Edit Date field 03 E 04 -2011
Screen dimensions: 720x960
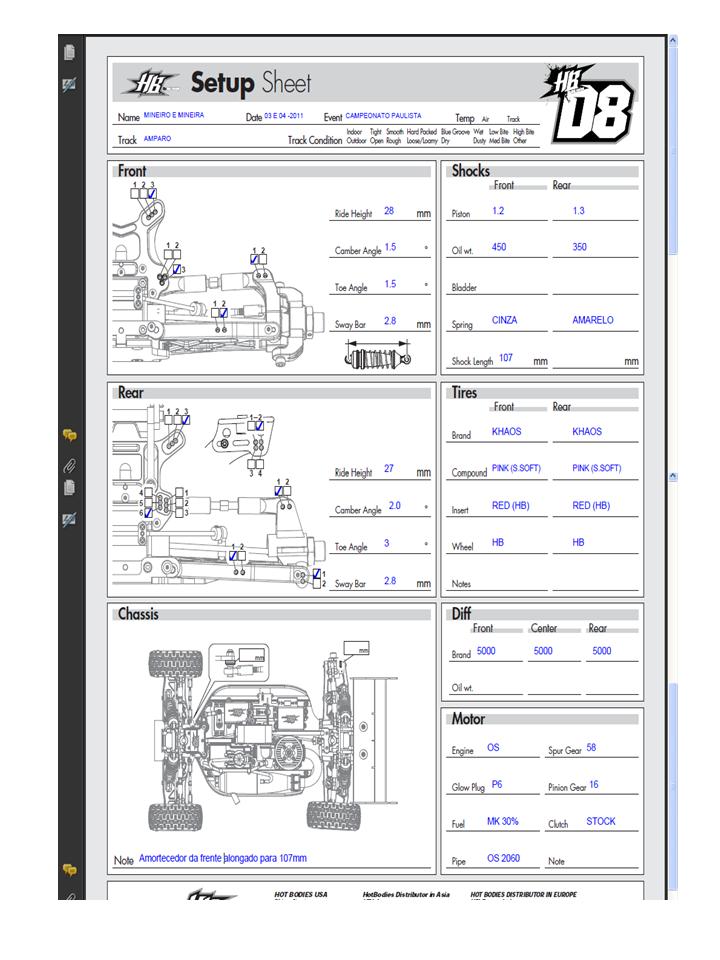[284, 116]
